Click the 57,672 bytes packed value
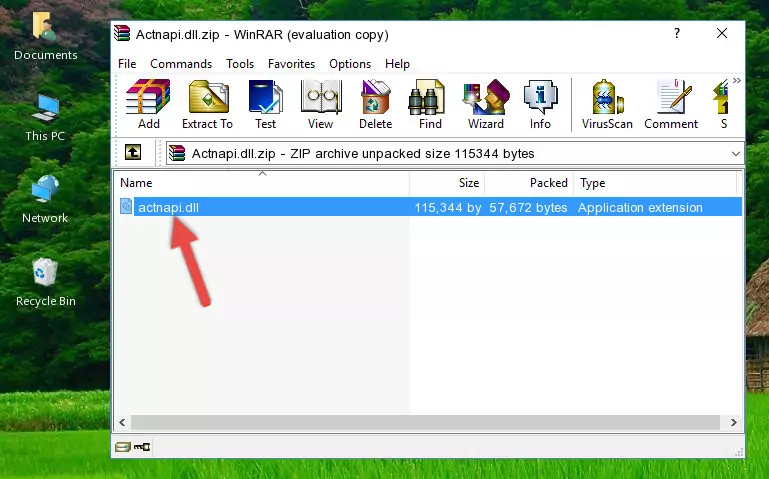 click(528, 207)
